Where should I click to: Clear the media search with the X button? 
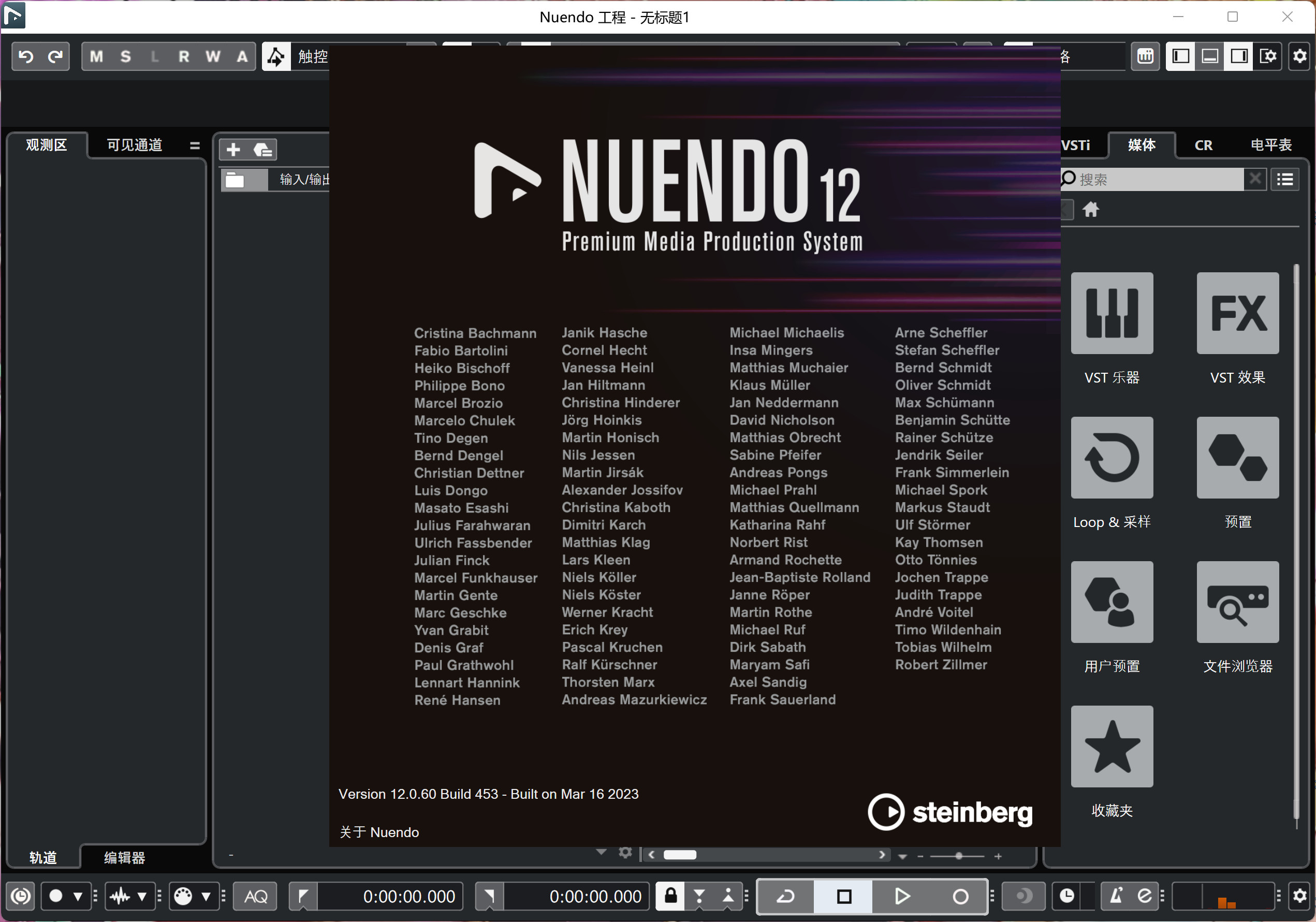(x=1255, y=179)
